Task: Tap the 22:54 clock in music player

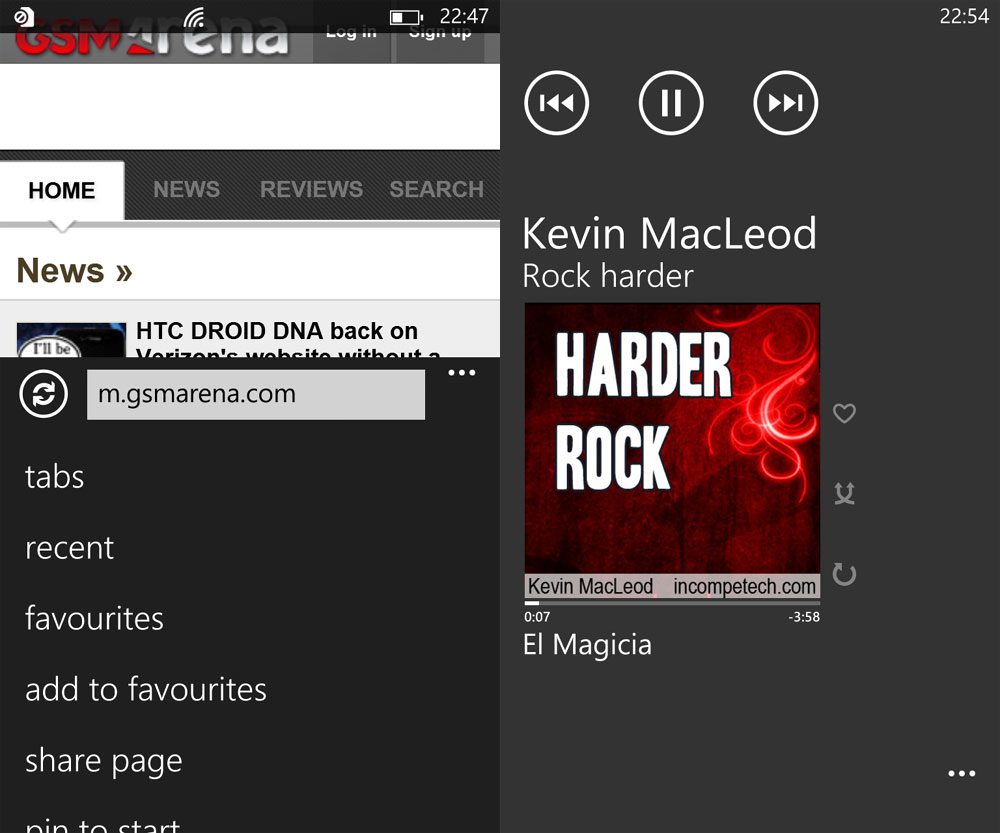Action: point(964,16)
